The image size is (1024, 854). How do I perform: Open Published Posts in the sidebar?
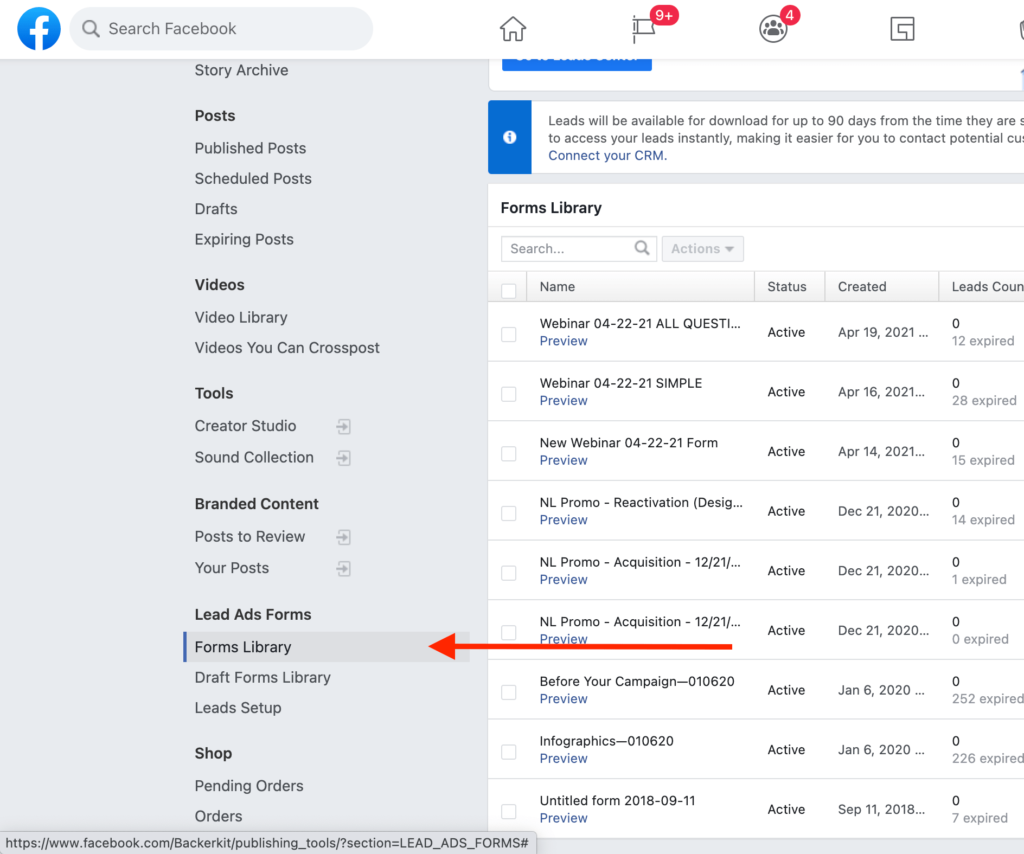250,148
